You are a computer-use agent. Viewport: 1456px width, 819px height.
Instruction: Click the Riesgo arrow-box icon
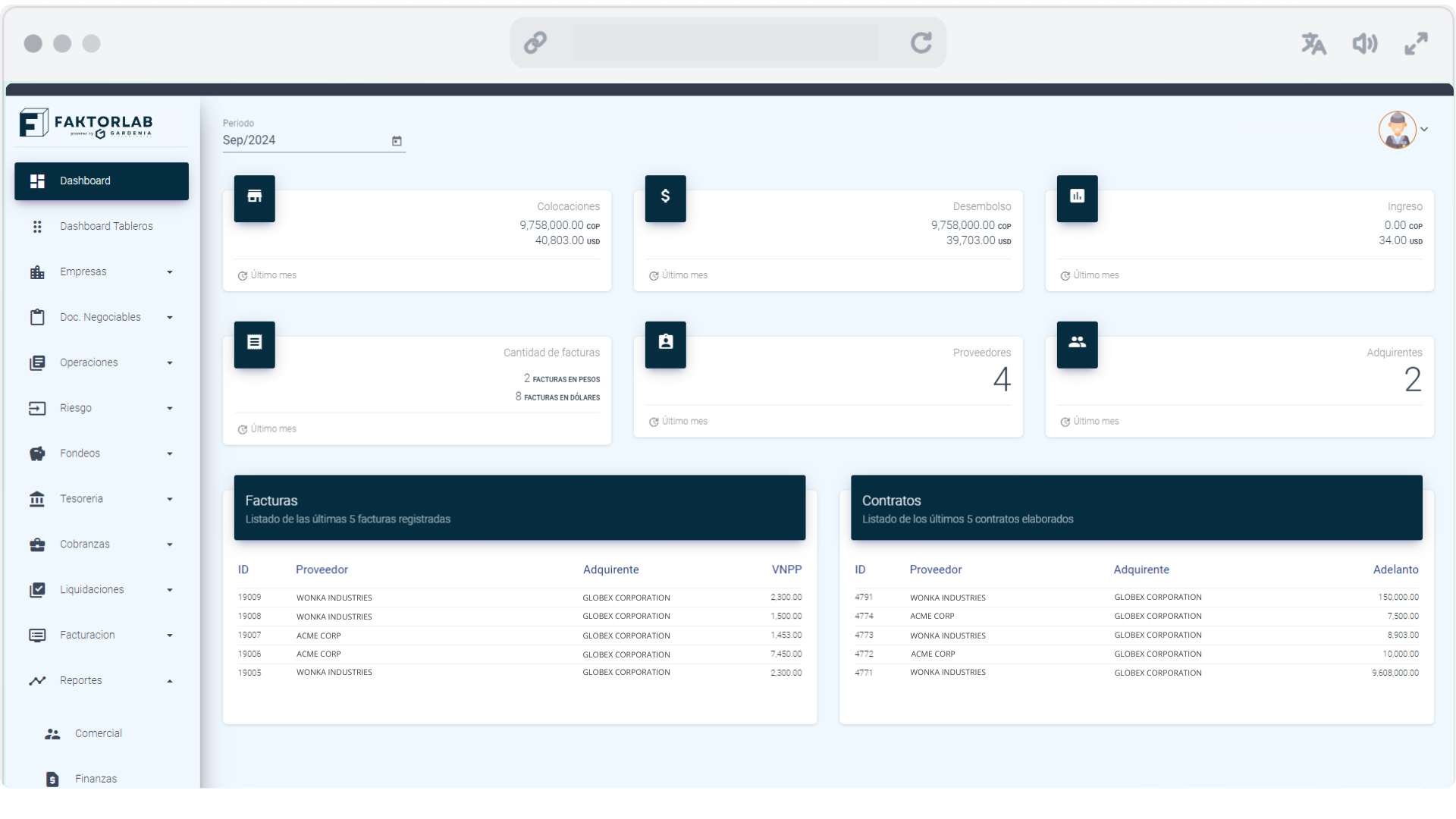tap(37, 409)
